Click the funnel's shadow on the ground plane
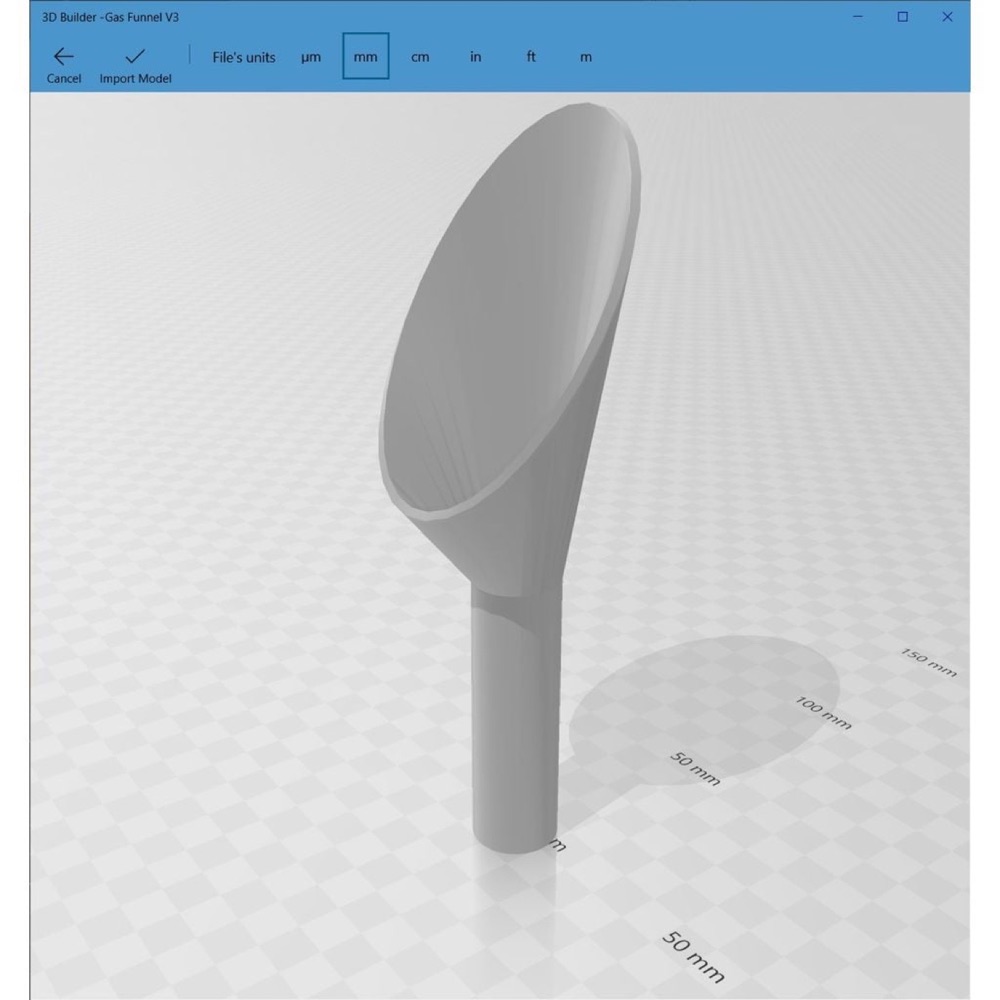The width and height of the screenshot is (1000, 1000). pos(702,708)
